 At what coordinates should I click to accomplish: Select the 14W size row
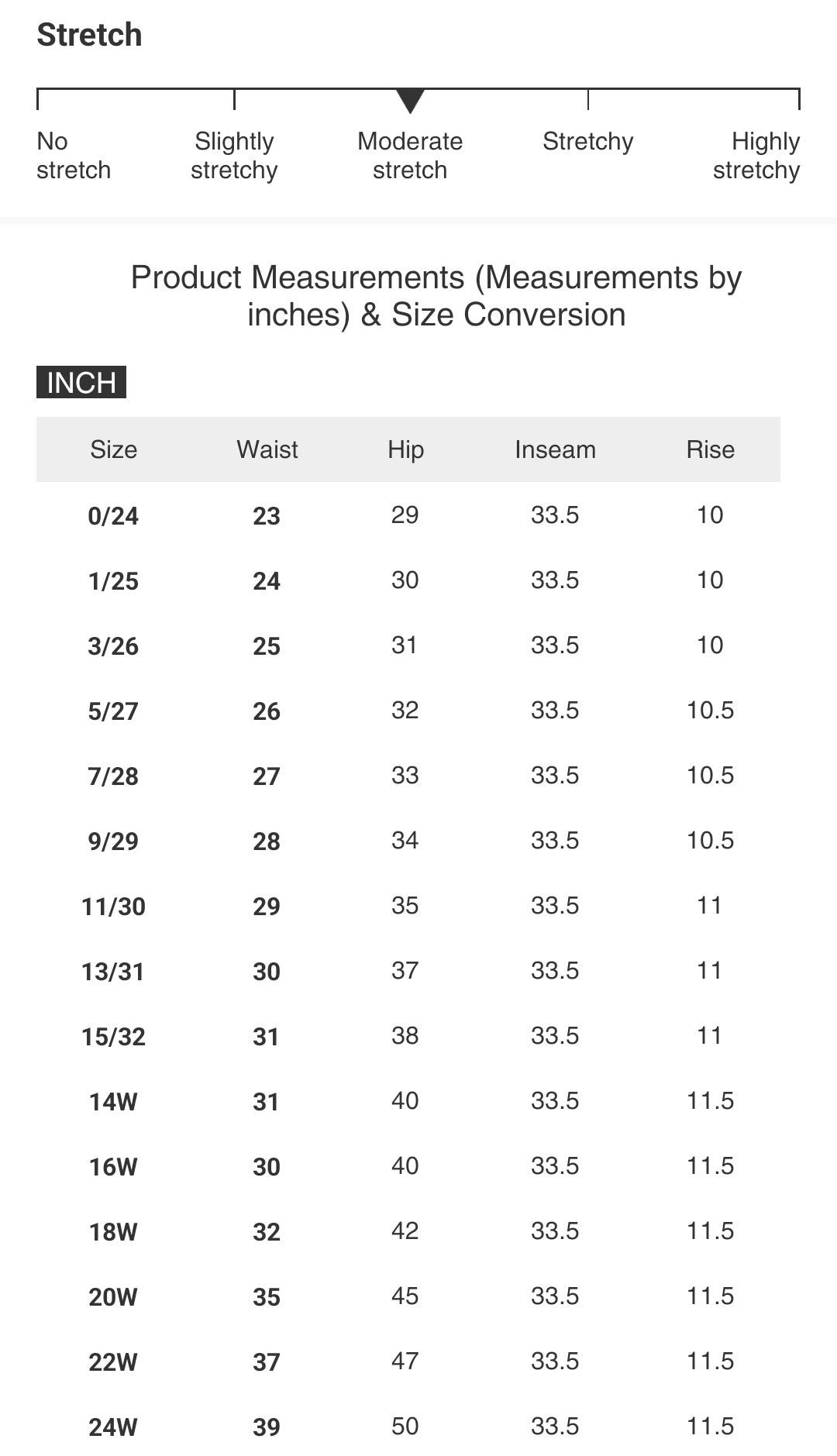(113, 1102)
